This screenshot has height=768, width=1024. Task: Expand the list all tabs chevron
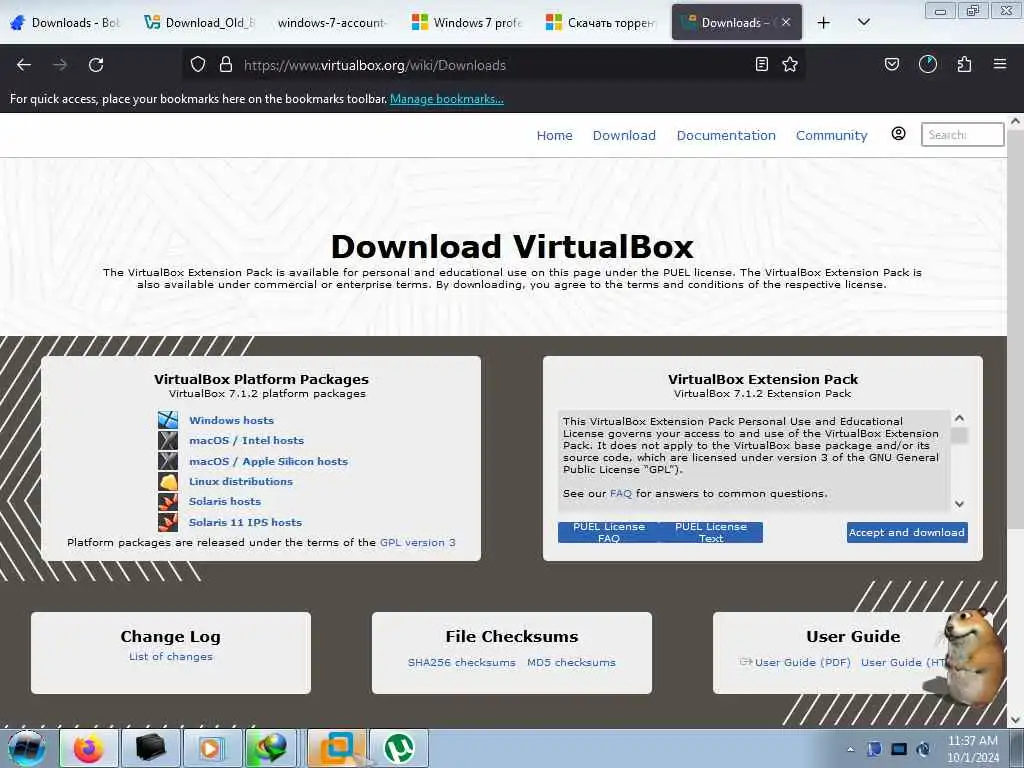(x=863, y=22)
